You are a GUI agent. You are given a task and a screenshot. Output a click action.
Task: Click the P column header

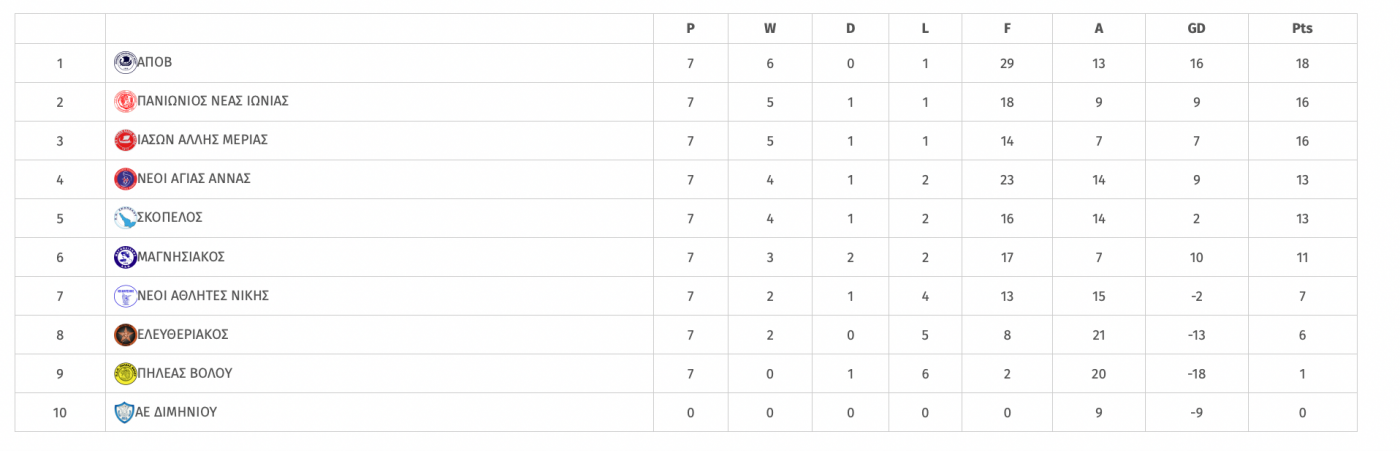(x=690, y=28)
